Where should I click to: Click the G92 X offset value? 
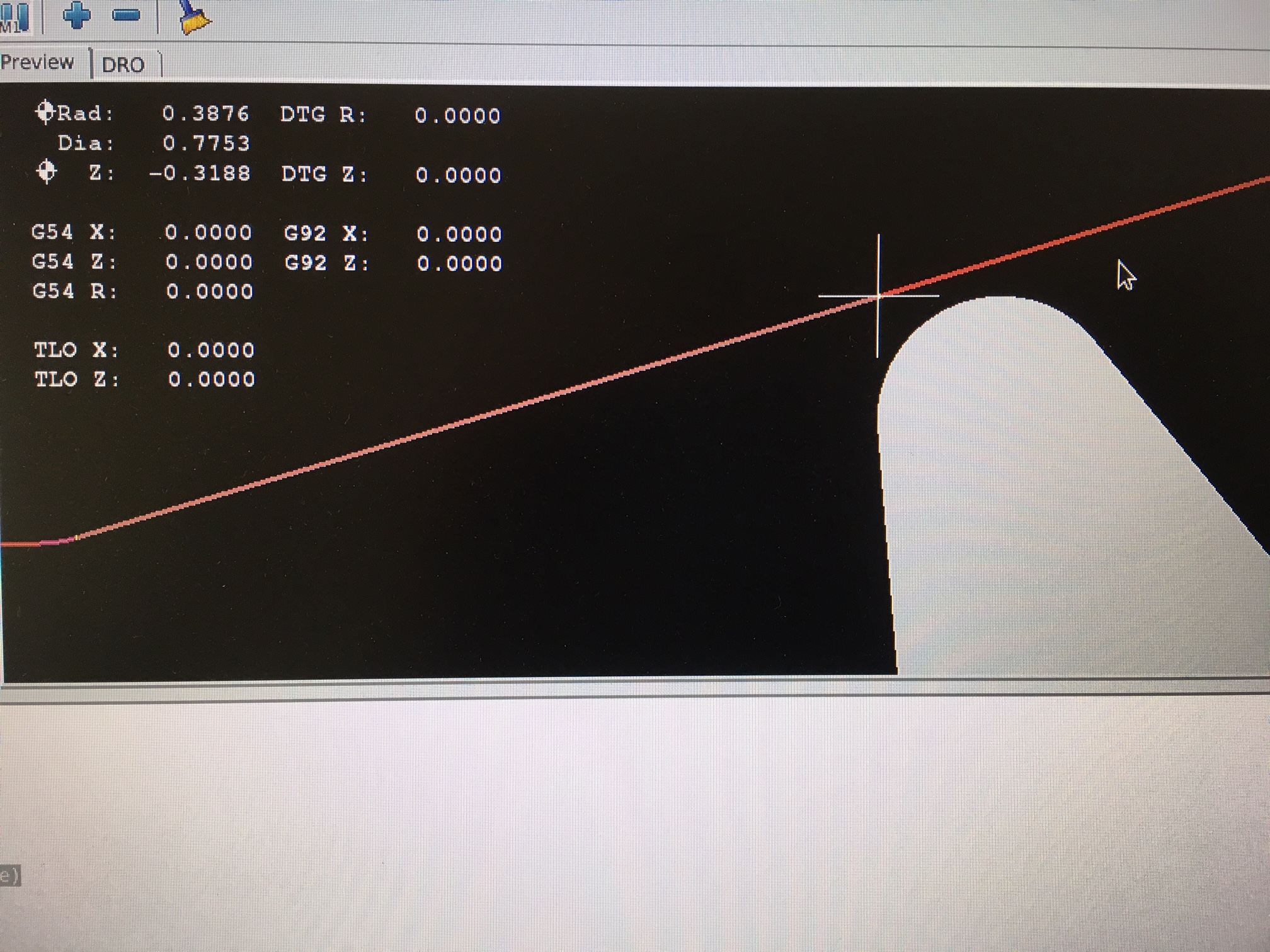tap(459, 234)
